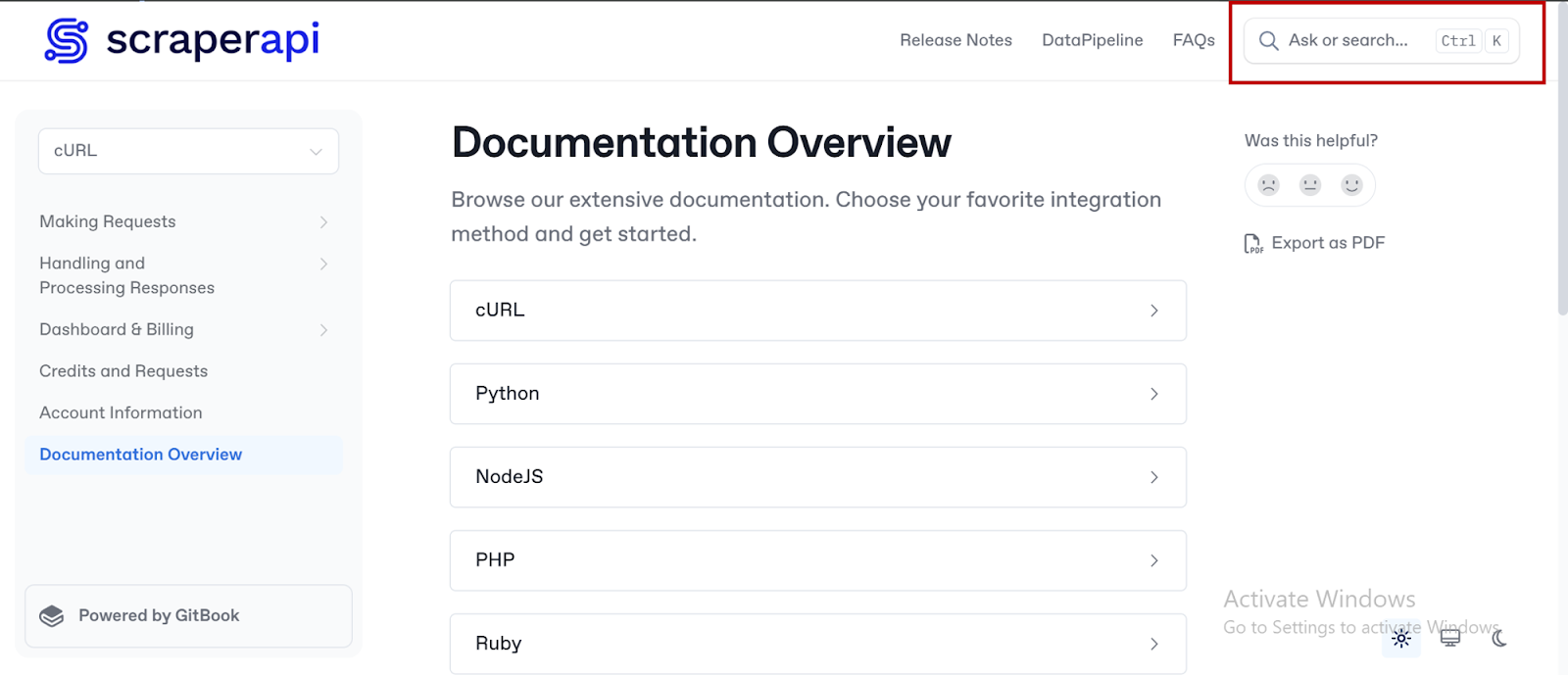Rate page with the happy face

[1351, 185]
